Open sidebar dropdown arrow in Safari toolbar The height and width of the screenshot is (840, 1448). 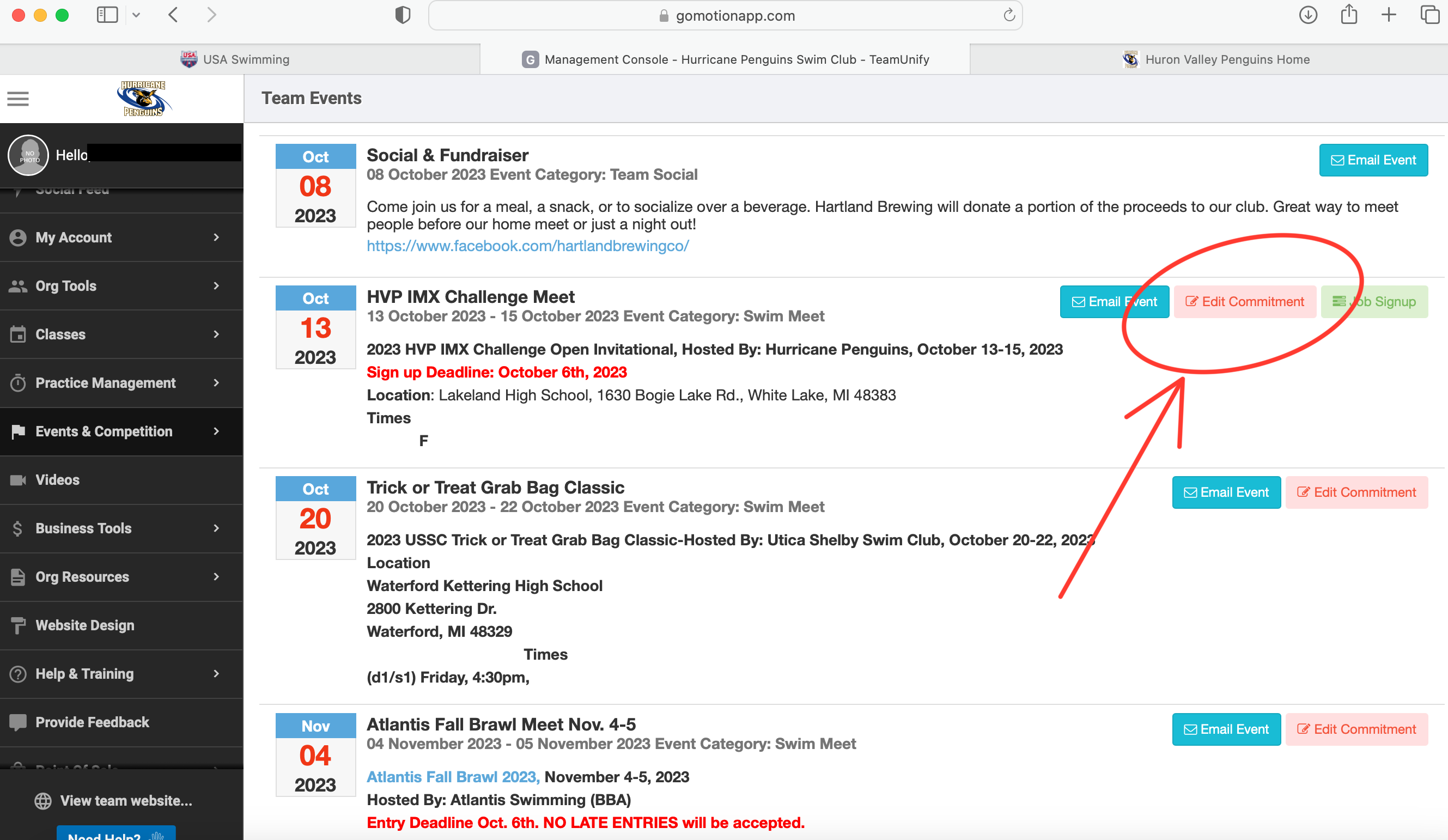pyautogui.click(x=136, y=15)
